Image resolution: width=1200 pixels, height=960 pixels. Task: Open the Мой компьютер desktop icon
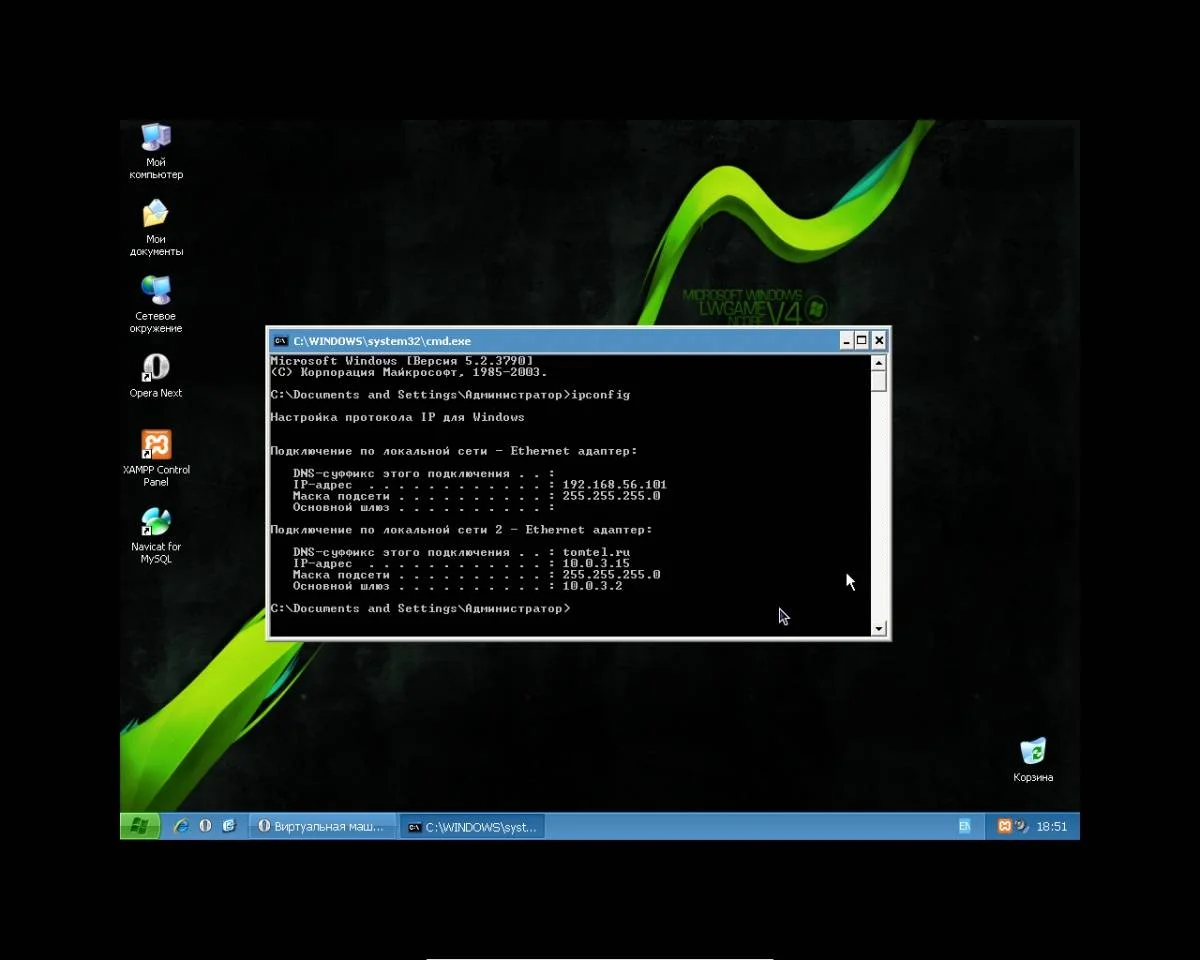click(156, 151)
